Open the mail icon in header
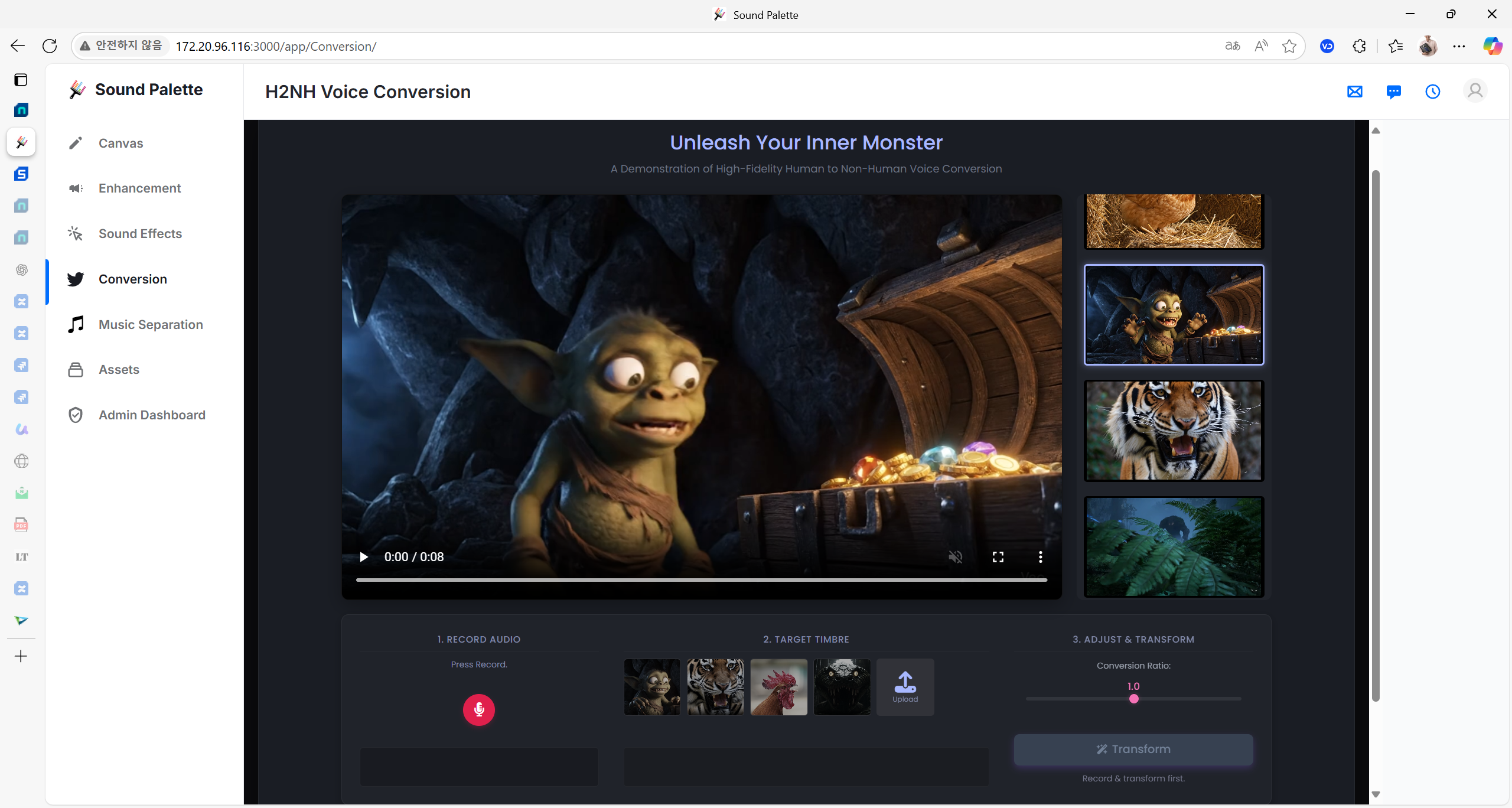The width and height of the screenshot is (1512, 808). click(1354, 92)
